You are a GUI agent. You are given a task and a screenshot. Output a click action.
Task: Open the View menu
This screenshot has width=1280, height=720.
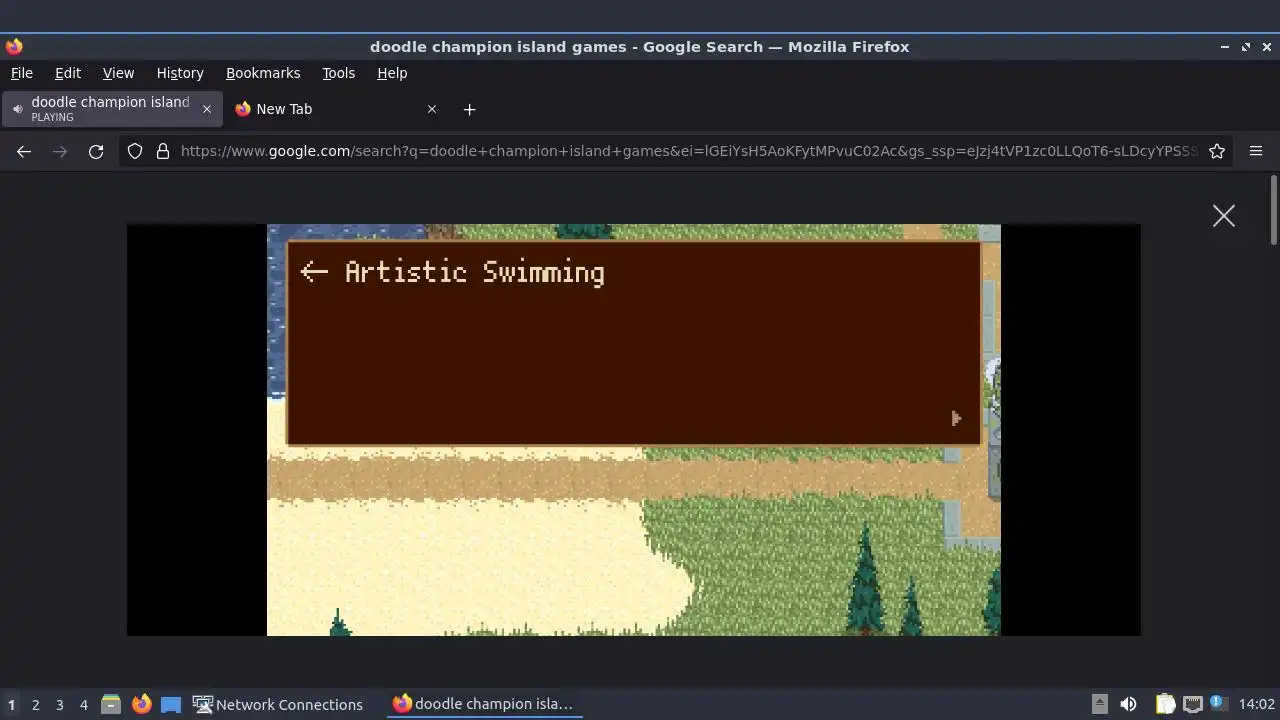(x=118, y=73)
